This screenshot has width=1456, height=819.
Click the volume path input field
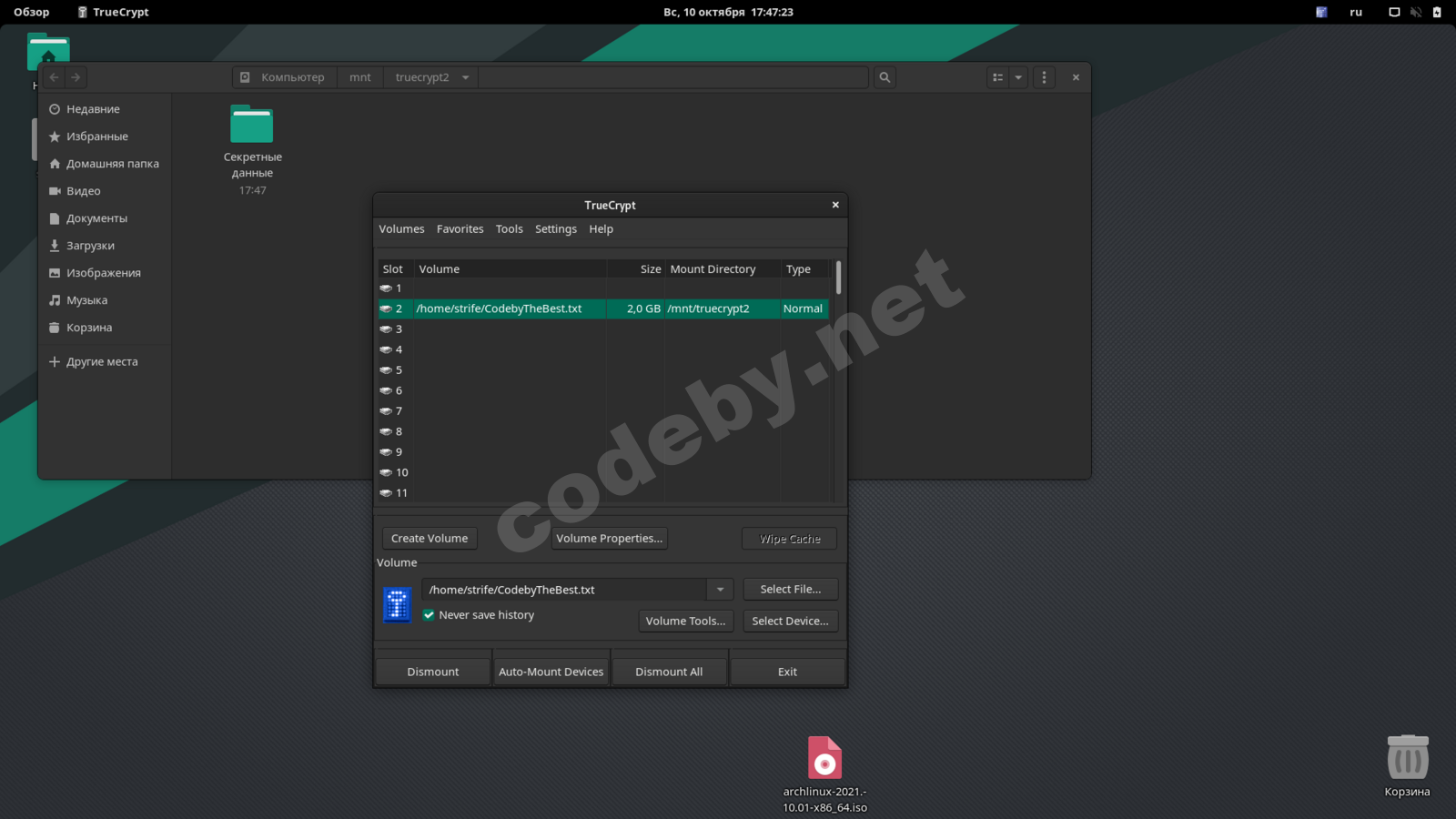tap(565, 590)
